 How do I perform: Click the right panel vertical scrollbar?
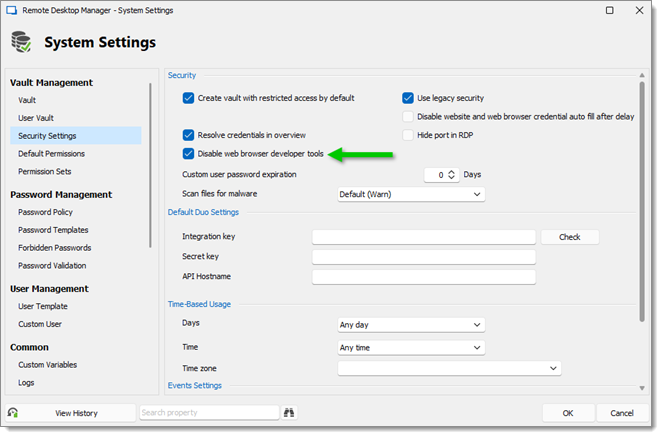[x=642, y=202]
